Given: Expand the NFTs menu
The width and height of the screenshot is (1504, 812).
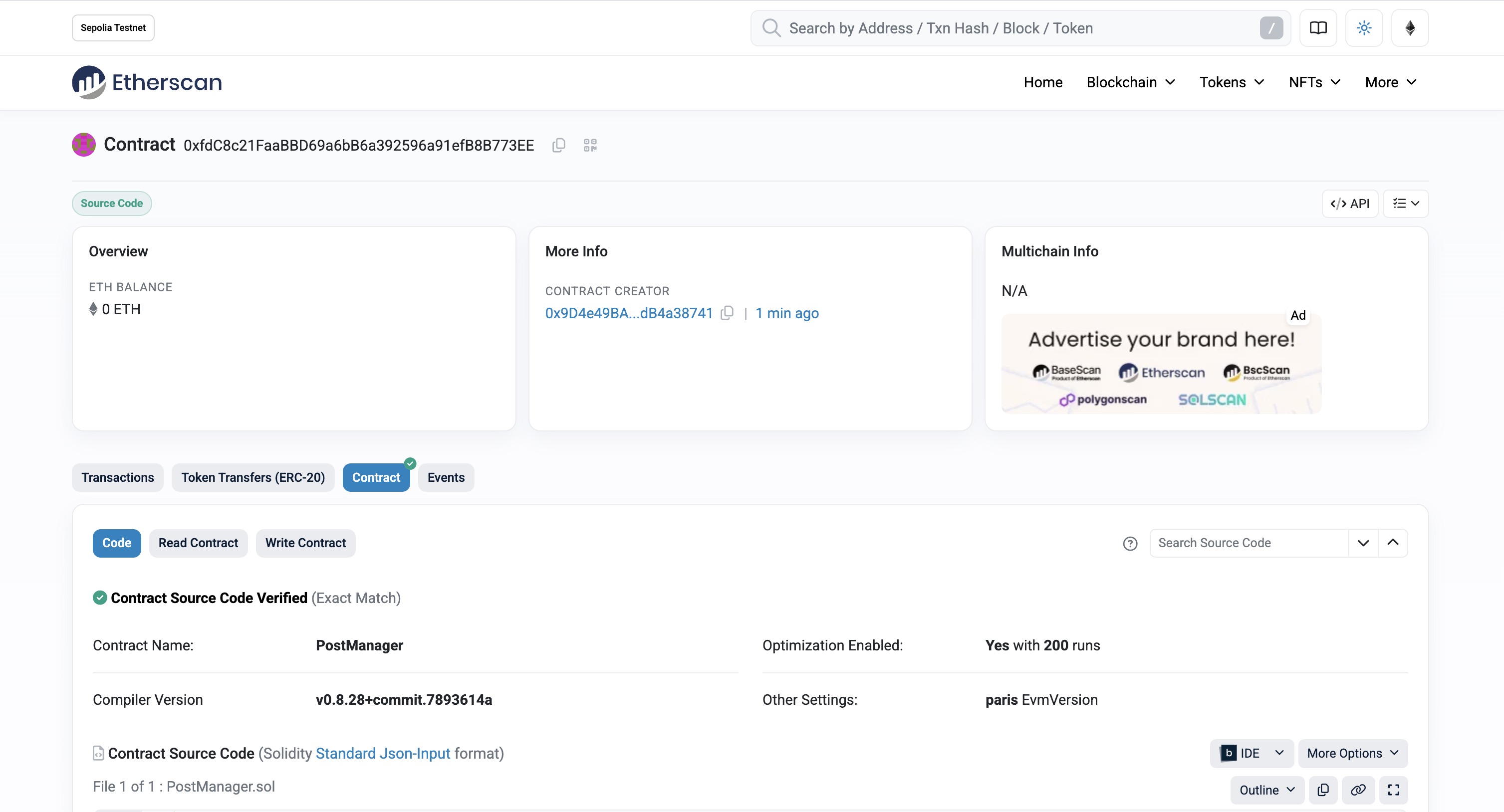Looking at the screenshot, I should click(1314, 82).
